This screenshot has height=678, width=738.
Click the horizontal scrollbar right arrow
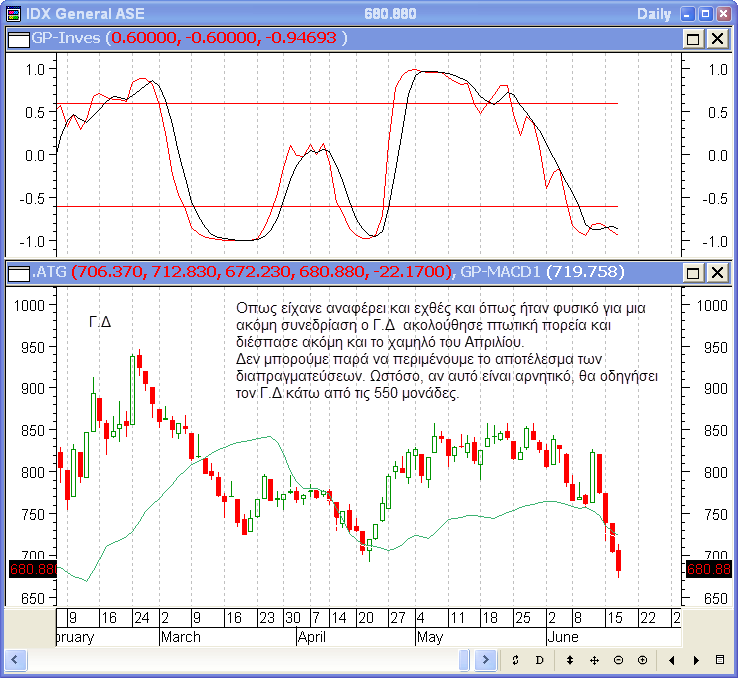(x=485, y=660)
